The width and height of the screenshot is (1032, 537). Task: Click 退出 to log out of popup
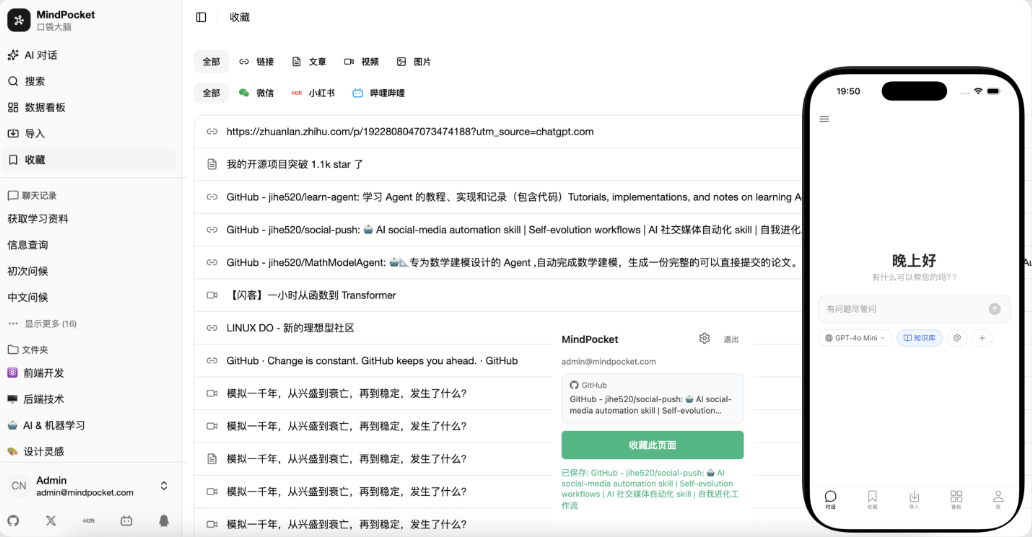point(731,340)
